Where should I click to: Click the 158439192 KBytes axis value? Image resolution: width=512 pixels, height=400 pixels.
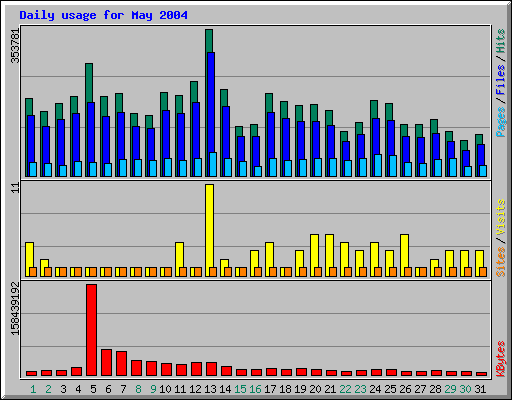[x=15, y=309]
